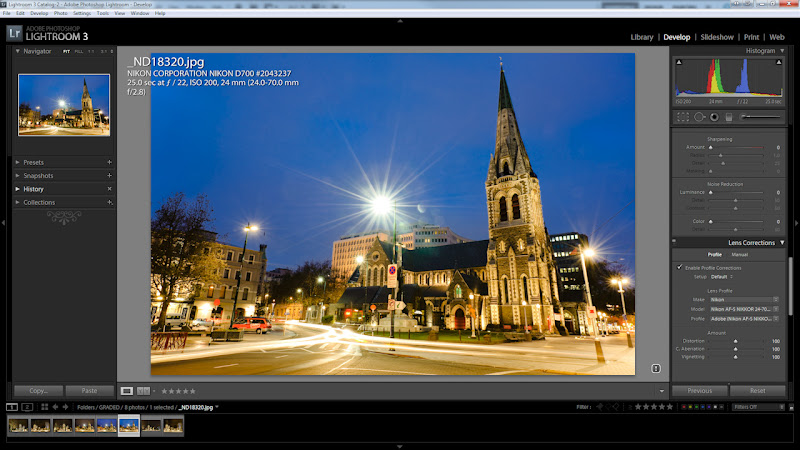Select the Crop Overlay tool
The image size is (800, 450).
(681, 117)
